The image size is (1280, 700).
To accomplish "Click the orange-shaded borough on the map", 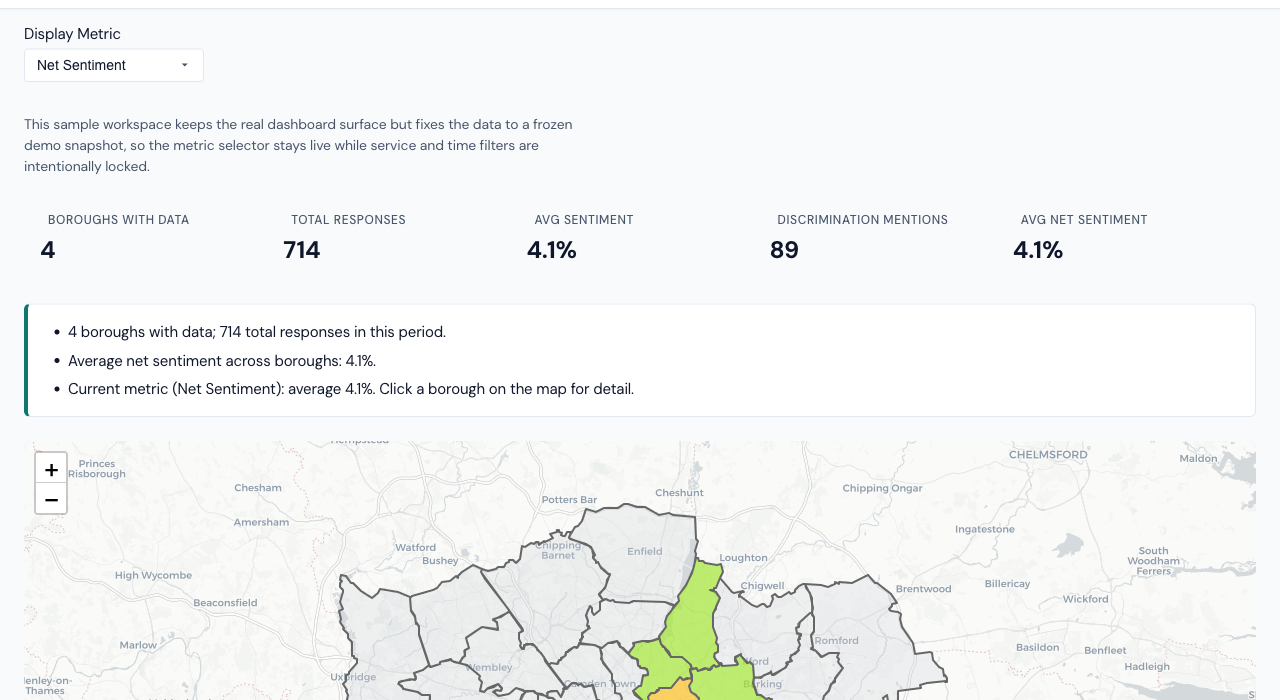I will pos(676,690).
